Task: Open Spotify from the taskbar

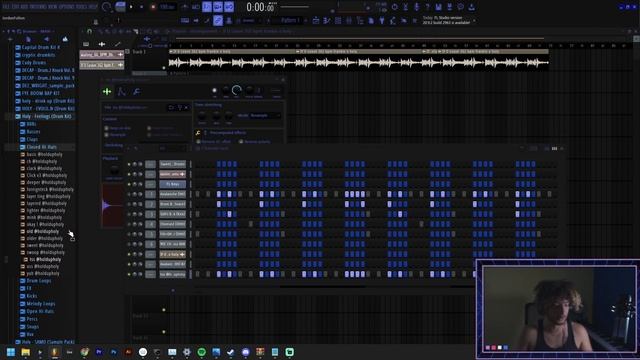Action: (202, 352)
